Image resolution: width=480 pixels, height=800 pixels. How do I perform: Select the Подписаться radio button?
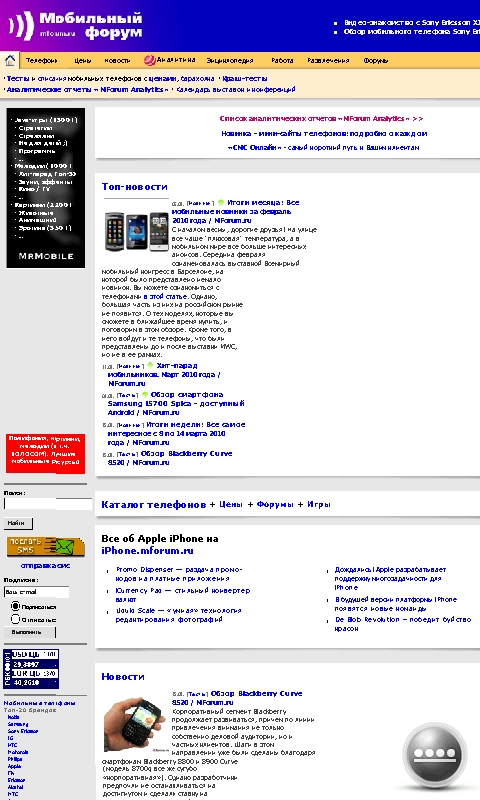coord(15,606)
